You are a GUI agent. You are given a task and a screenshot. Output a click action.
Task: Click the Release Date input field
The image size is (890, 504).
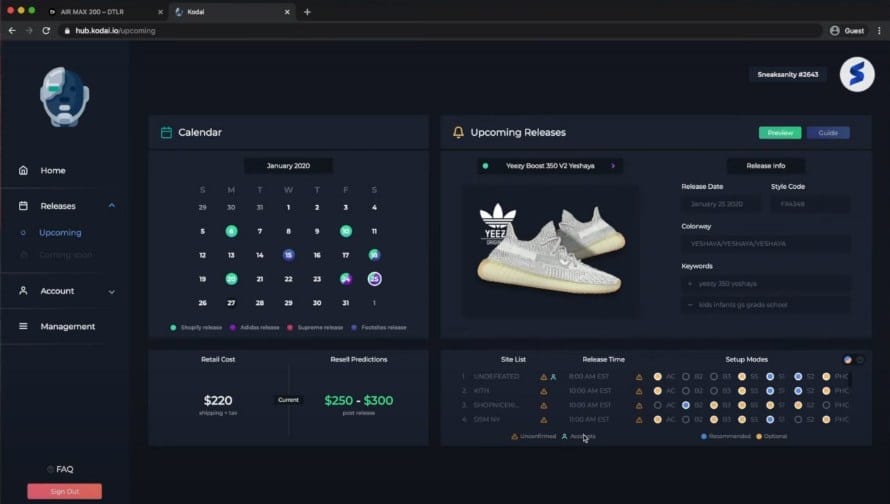[721, 204]
